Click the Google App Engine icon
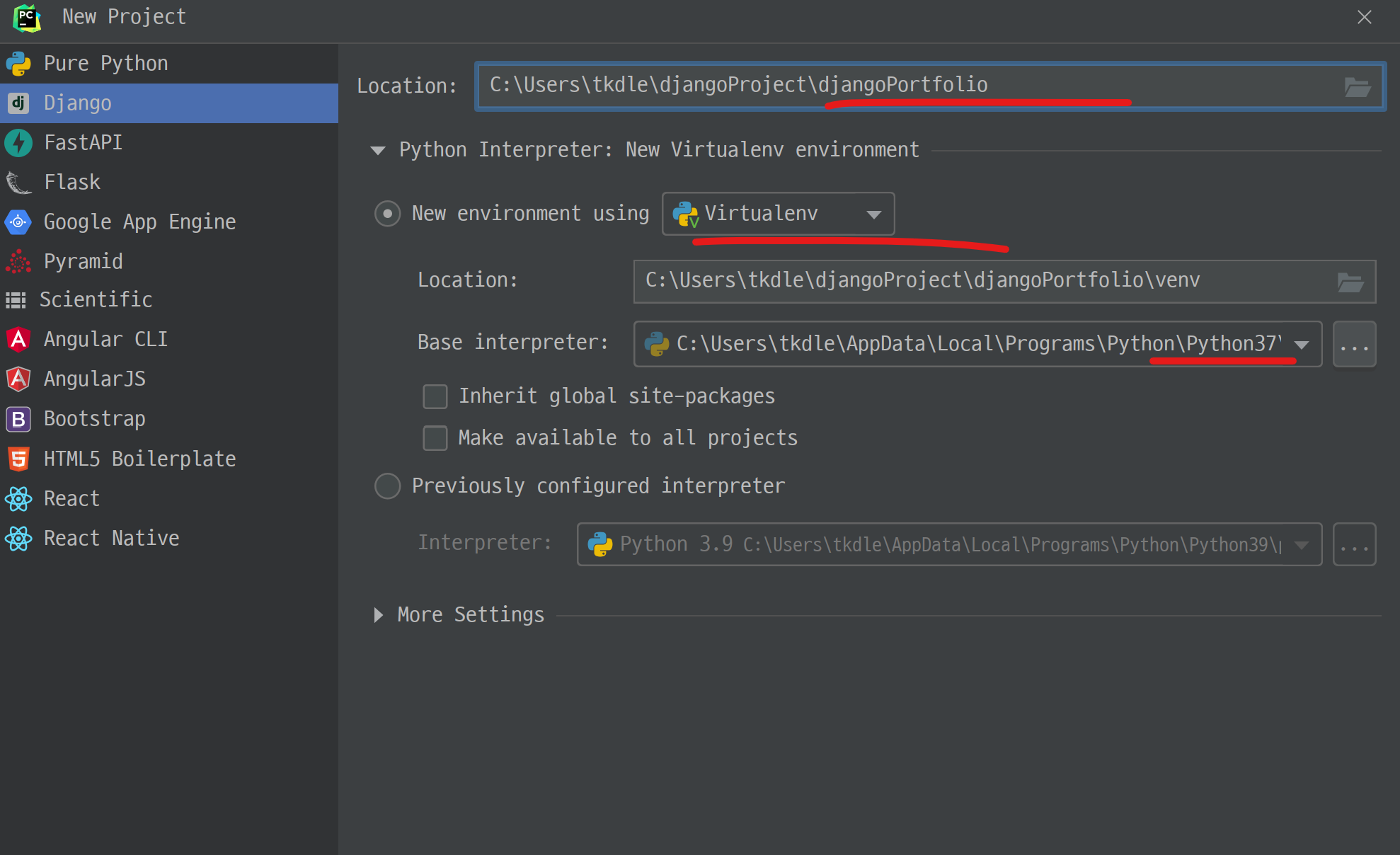Image resolution: width=1400 pixels, height=855 pixels. (x=18, y=222)
